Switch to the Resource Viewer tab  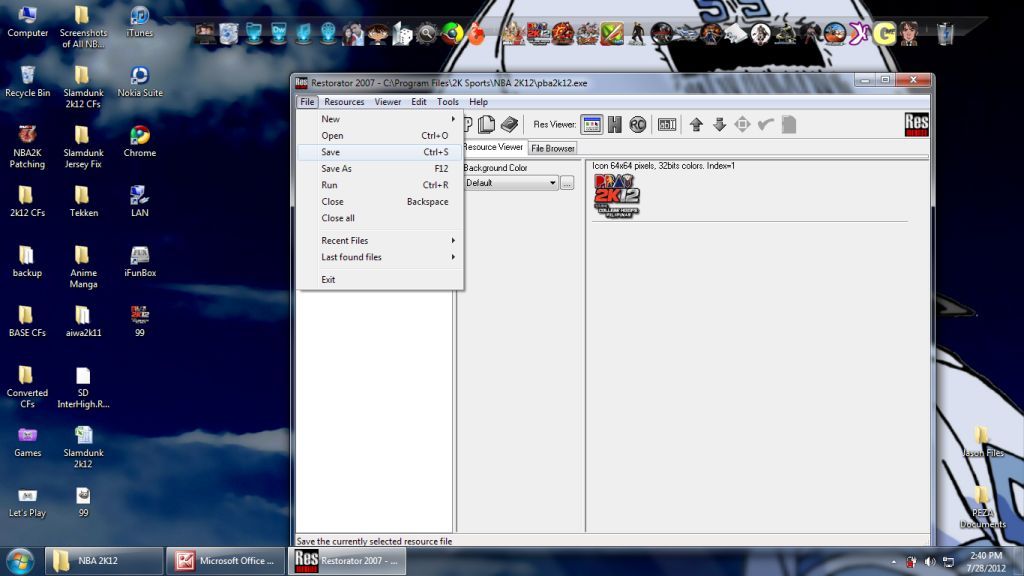pos(492,147)
